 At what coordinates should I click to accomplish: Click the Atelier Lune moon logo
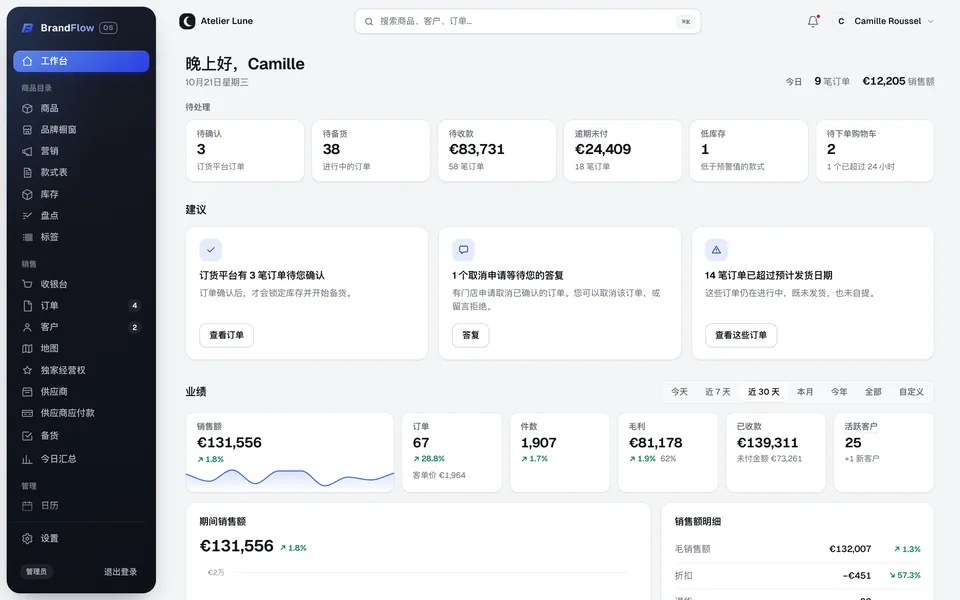tap(187, 21)
